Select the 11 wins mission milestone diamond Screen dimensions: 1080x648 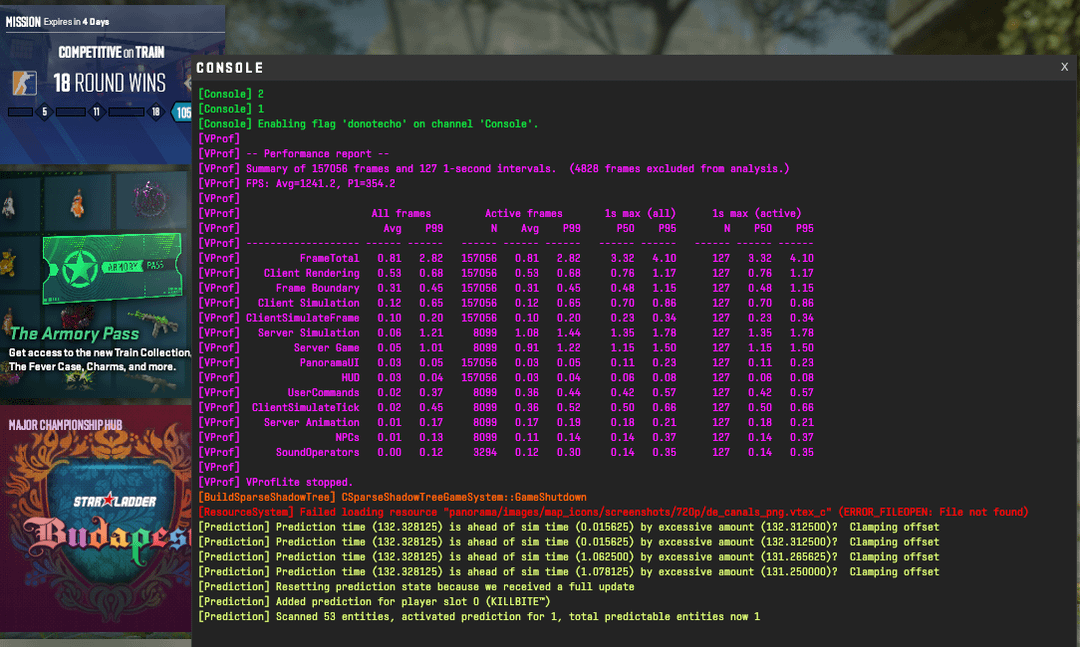(97, 112)
